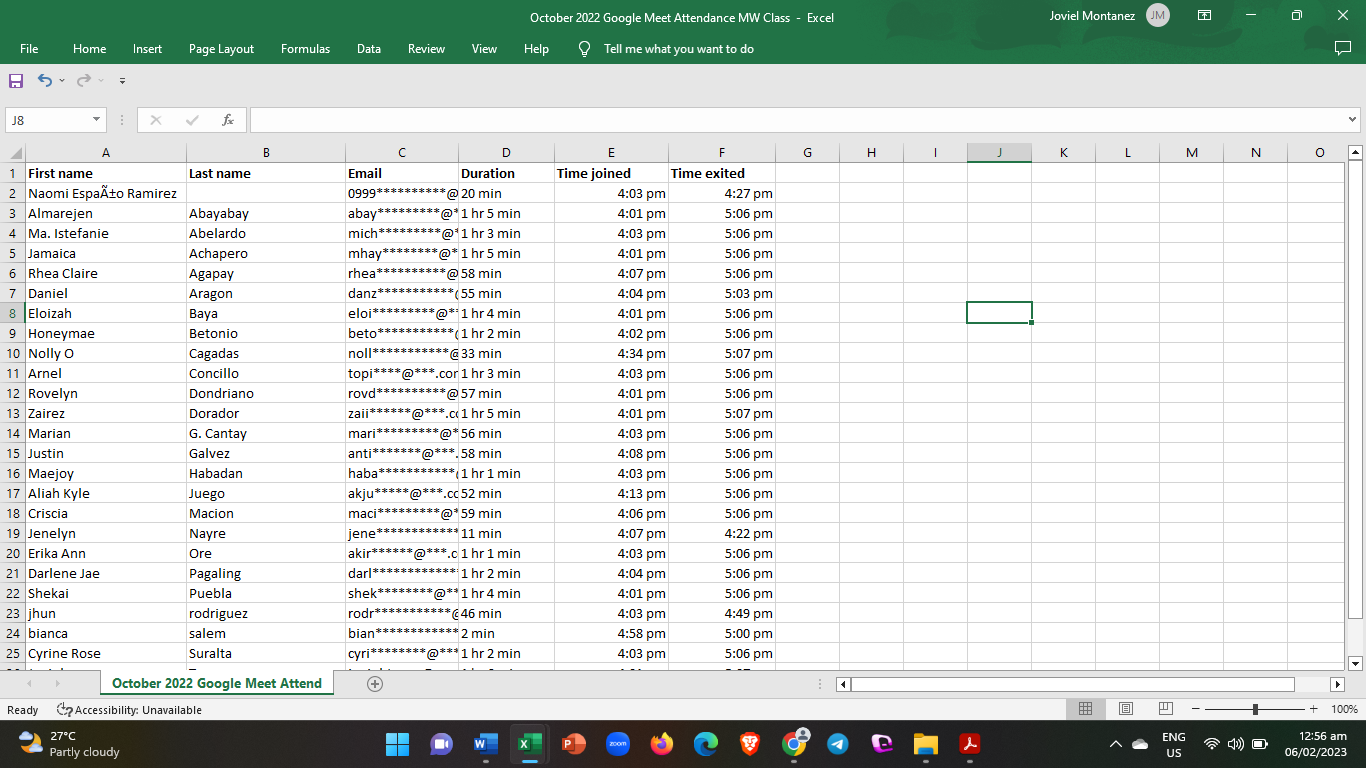Screen dimensions: 1366x768
Task: Switch to Page Layout view
Action: pyautogui.click(x=1125, y=709)
